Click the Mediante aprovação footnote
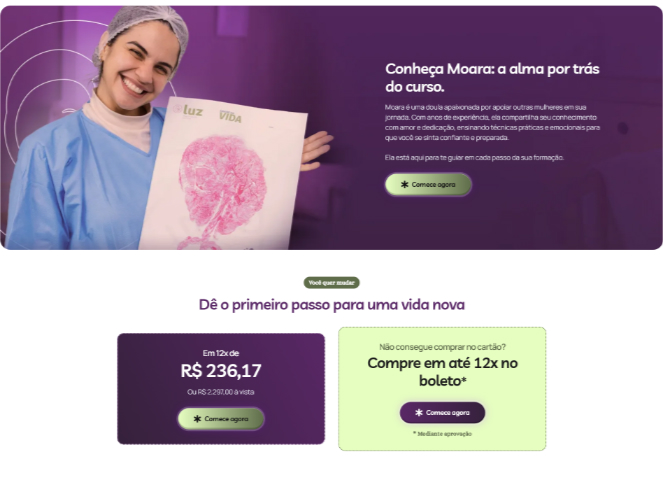The width and height of the screenshot is (663, 477). pos(442,434)
